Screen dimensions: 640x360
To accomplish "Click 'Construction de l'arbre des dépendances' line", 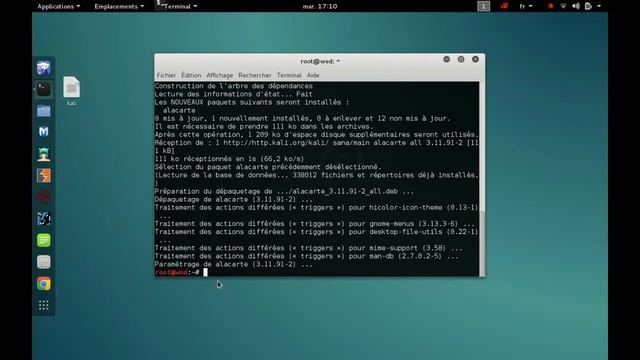I will tap(233, 86).
